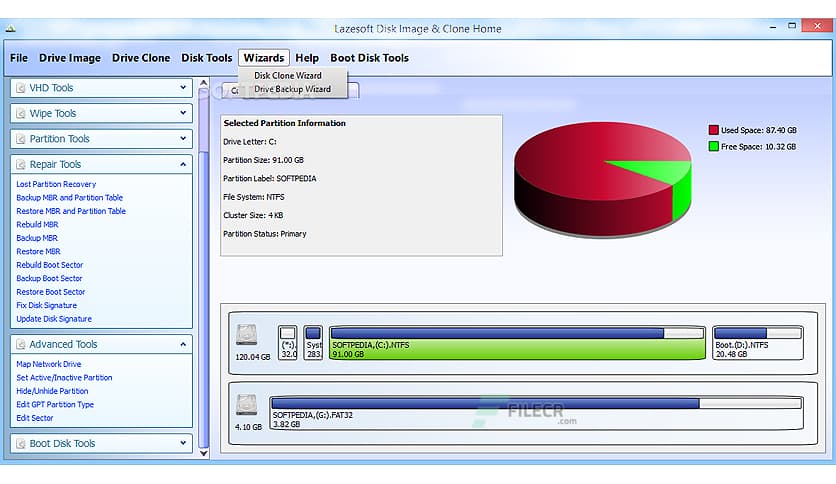Open the Edit Sector tool
This screenshot has height=484, width=836.
tap(35, 418)
